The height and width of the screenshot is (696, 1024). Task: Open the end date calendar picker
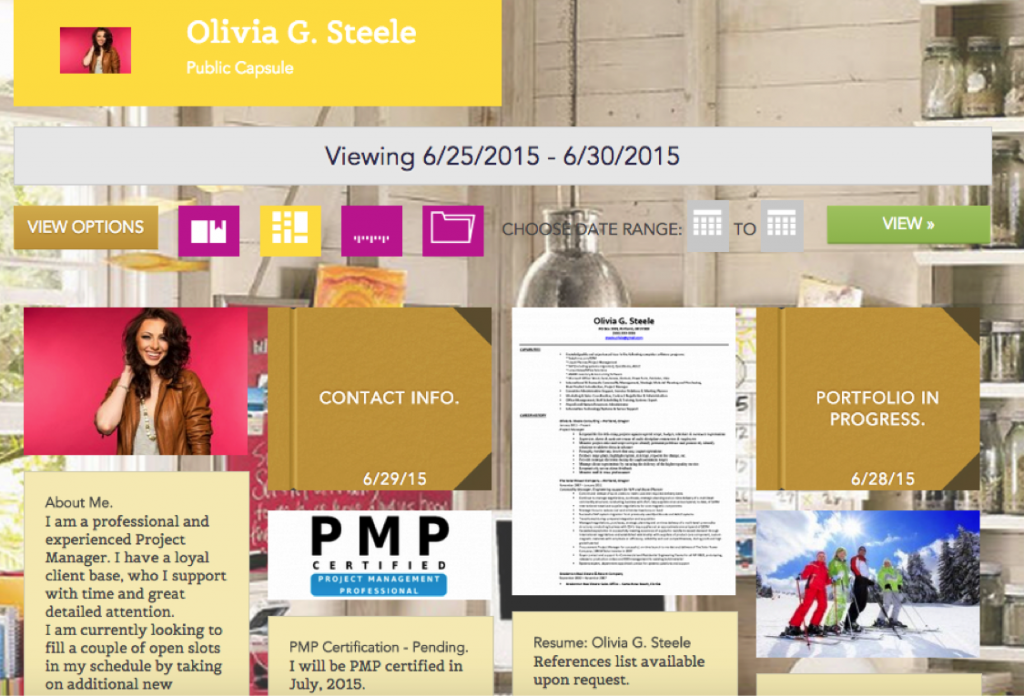point(781,226)
